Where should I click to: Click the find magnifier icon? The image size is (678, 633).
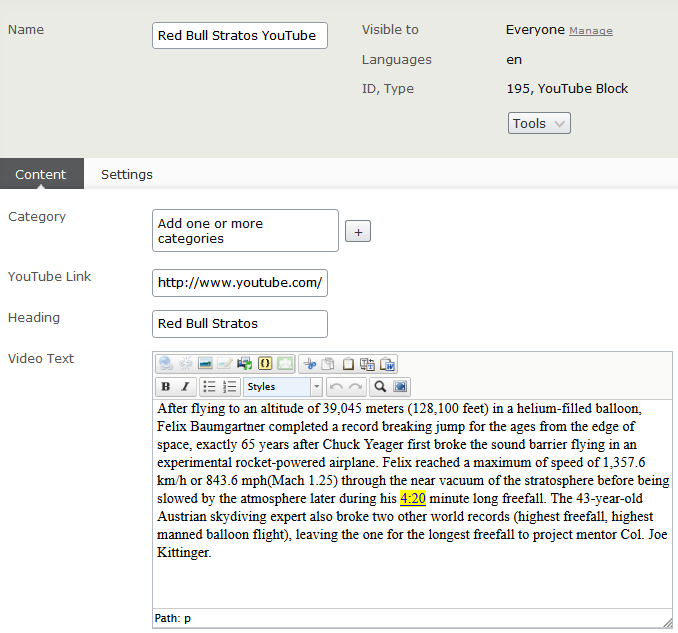[380, 387]
